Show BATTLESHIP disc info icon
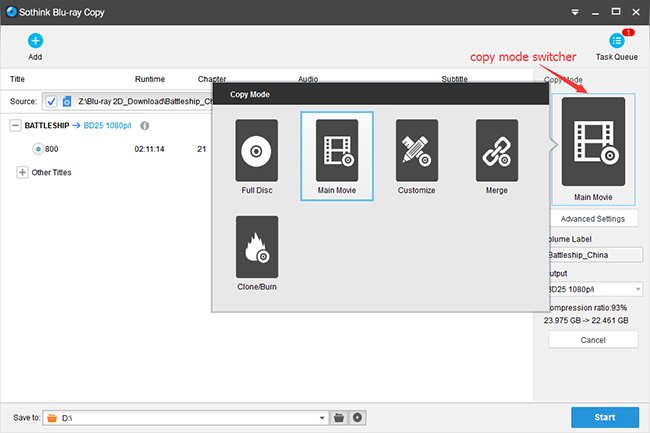 [145, 126]
